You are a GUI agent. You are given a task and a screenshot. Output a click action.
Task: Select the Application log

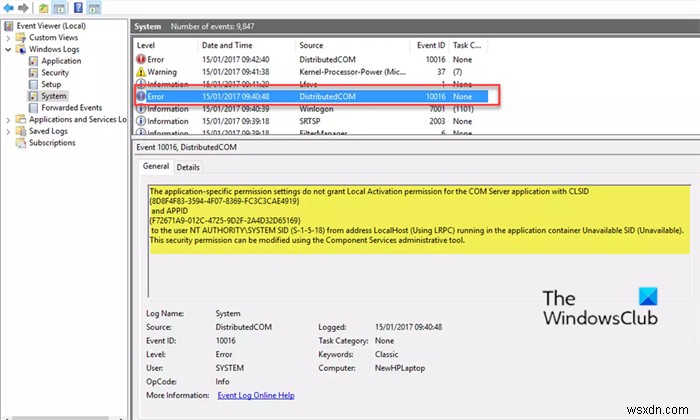point(61,61)
